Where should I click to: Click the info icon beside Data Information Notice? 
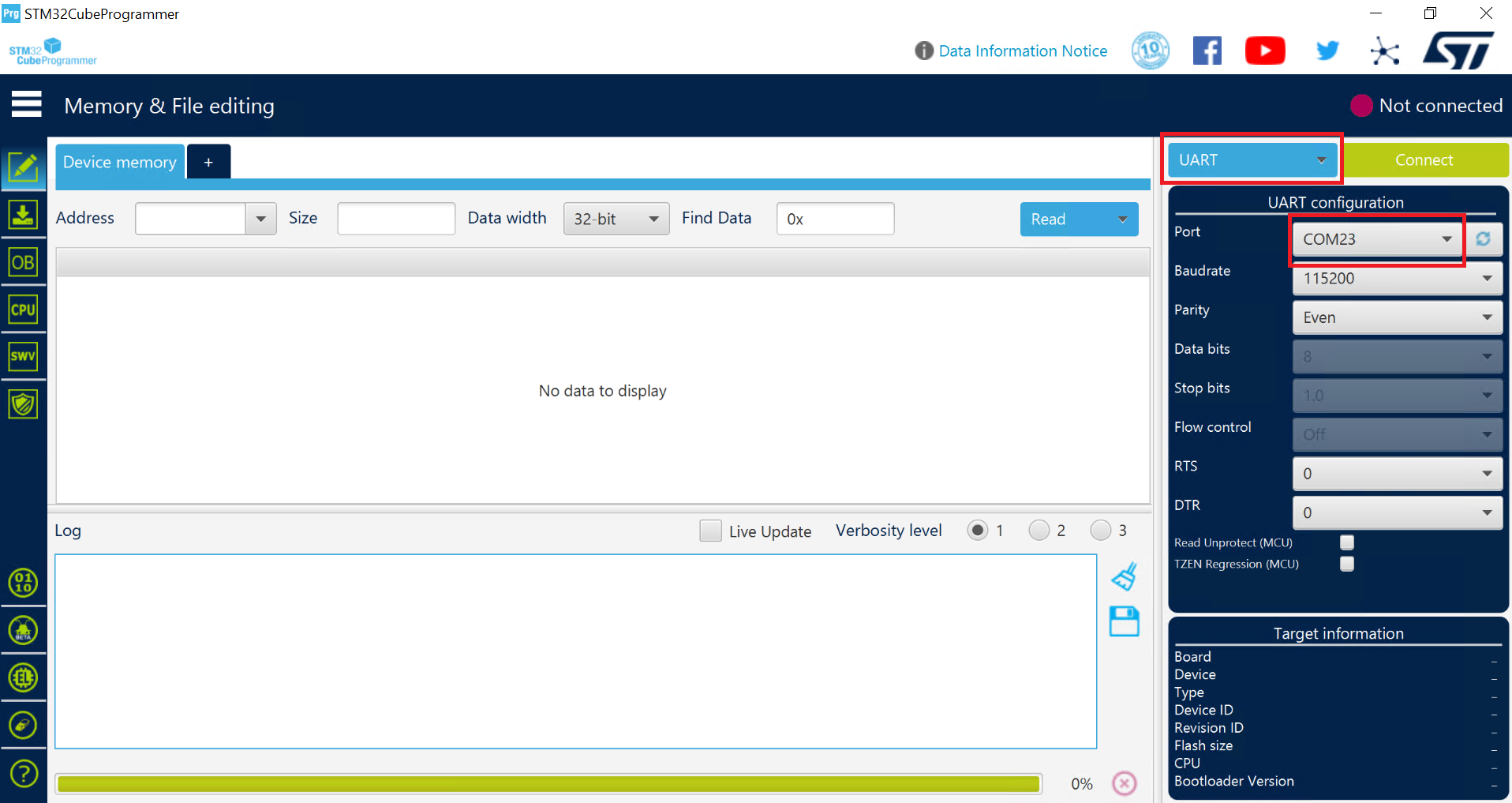tap(924, 51)
